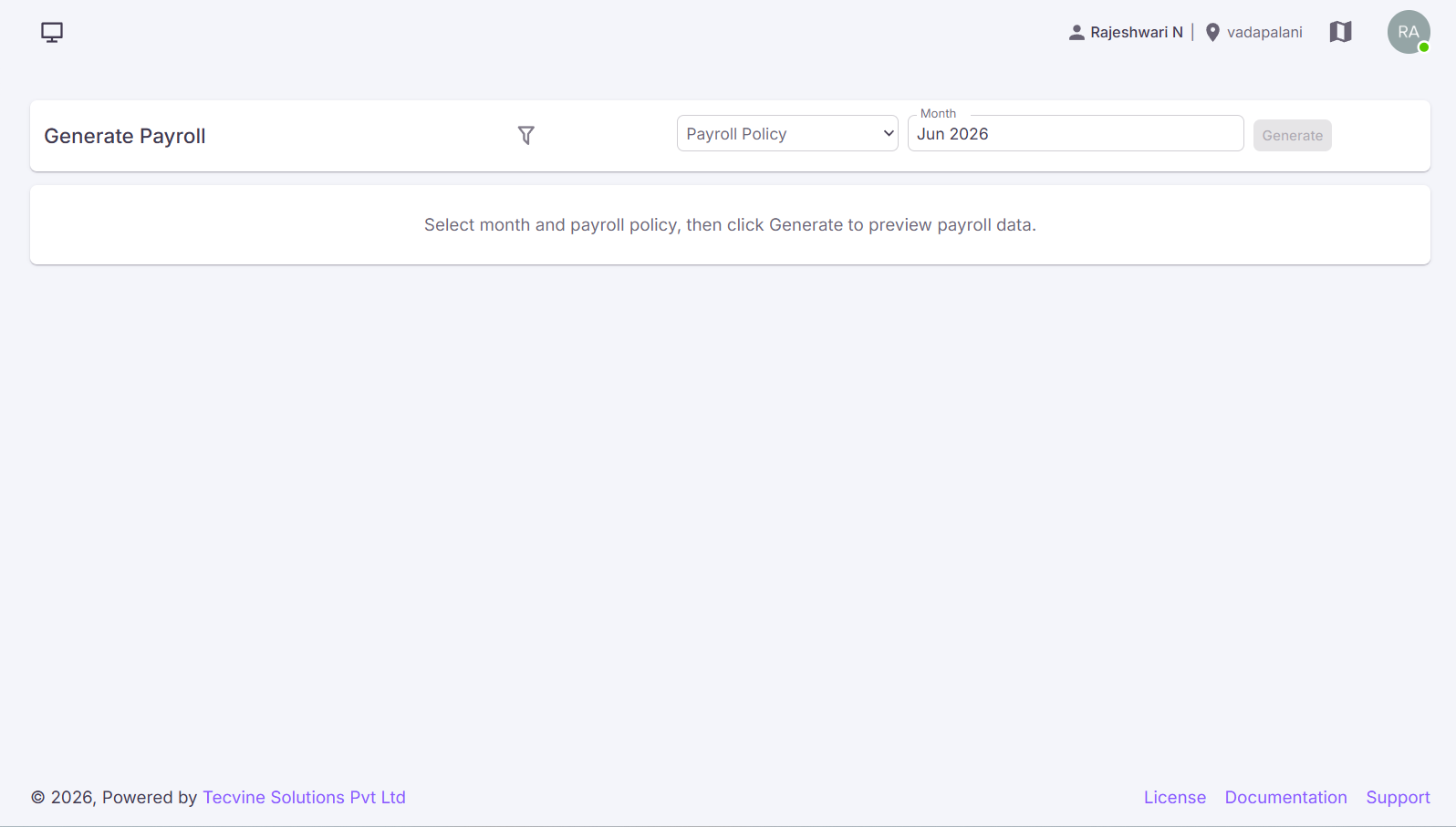Select the vadapalani location label
The height and width of the screenshot is (827, 1456).
tap(1264, 33)
